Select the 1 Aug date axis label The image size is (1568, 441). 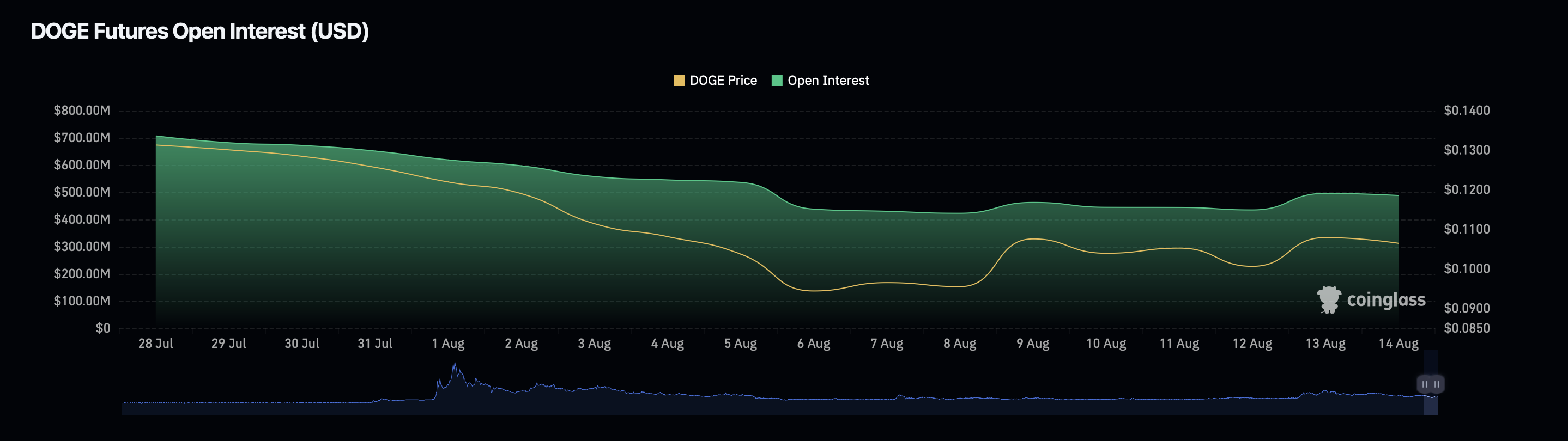[448, 343]
